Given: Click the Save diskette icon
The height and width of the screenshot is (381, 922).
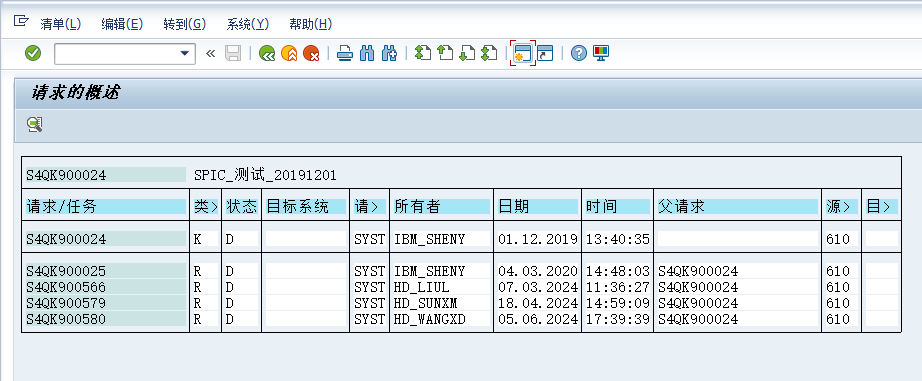Looking at the screenshot, I should [x=233, y=54].
